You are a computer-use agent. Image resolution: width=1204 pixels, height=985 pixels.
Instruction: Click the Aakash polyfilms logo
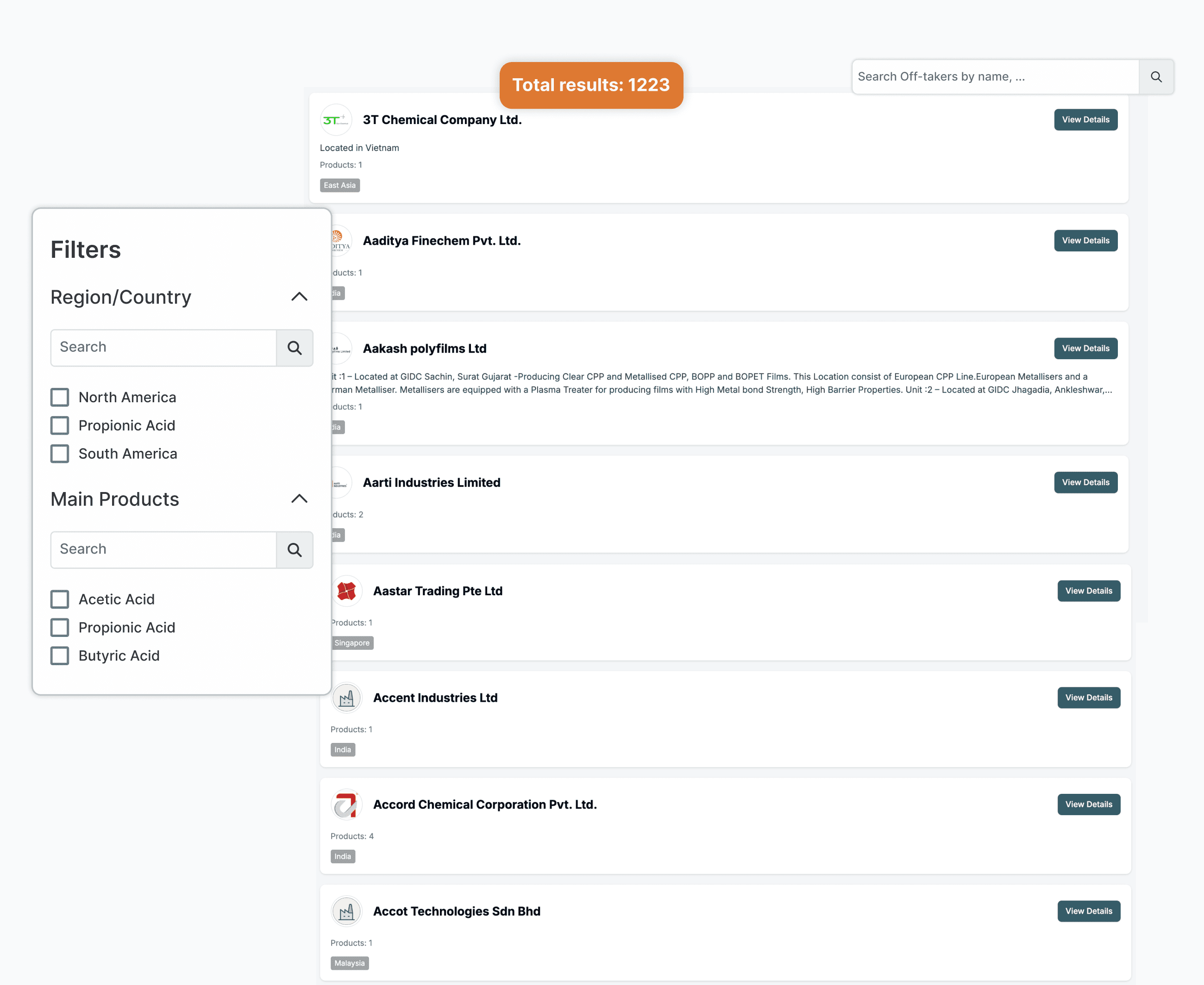[341, 349]
